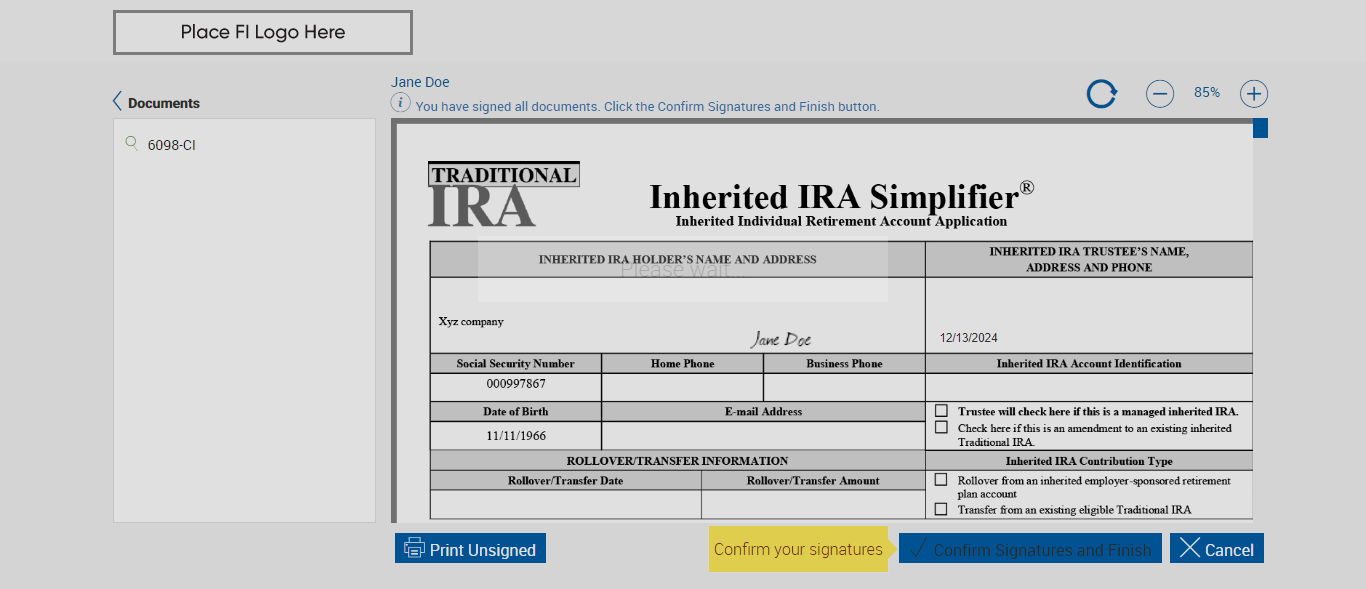
Task: Check Transfer from existing eligible Traditional IRA
Action: (941, 508)
